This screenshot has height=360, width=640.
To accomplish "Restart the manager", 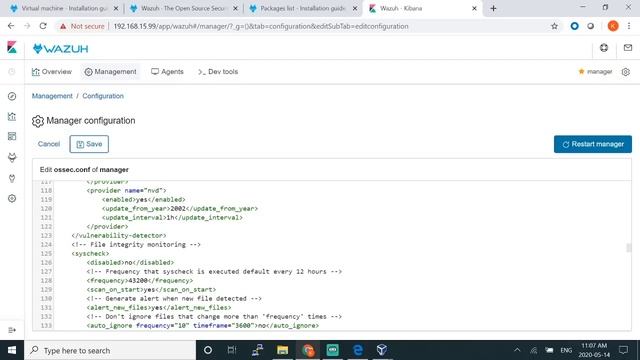I will 593,144.
